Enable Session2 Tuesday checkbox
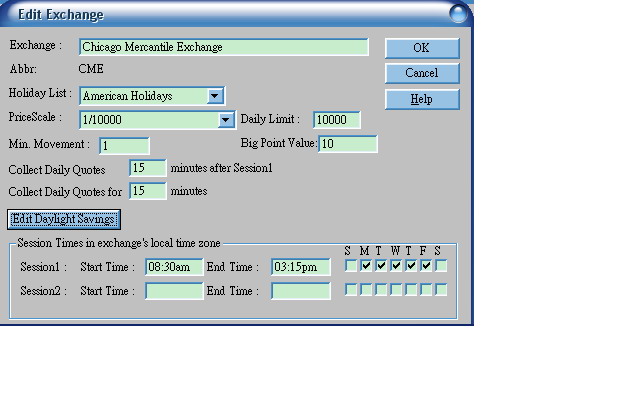 click(x=381, y=290)
